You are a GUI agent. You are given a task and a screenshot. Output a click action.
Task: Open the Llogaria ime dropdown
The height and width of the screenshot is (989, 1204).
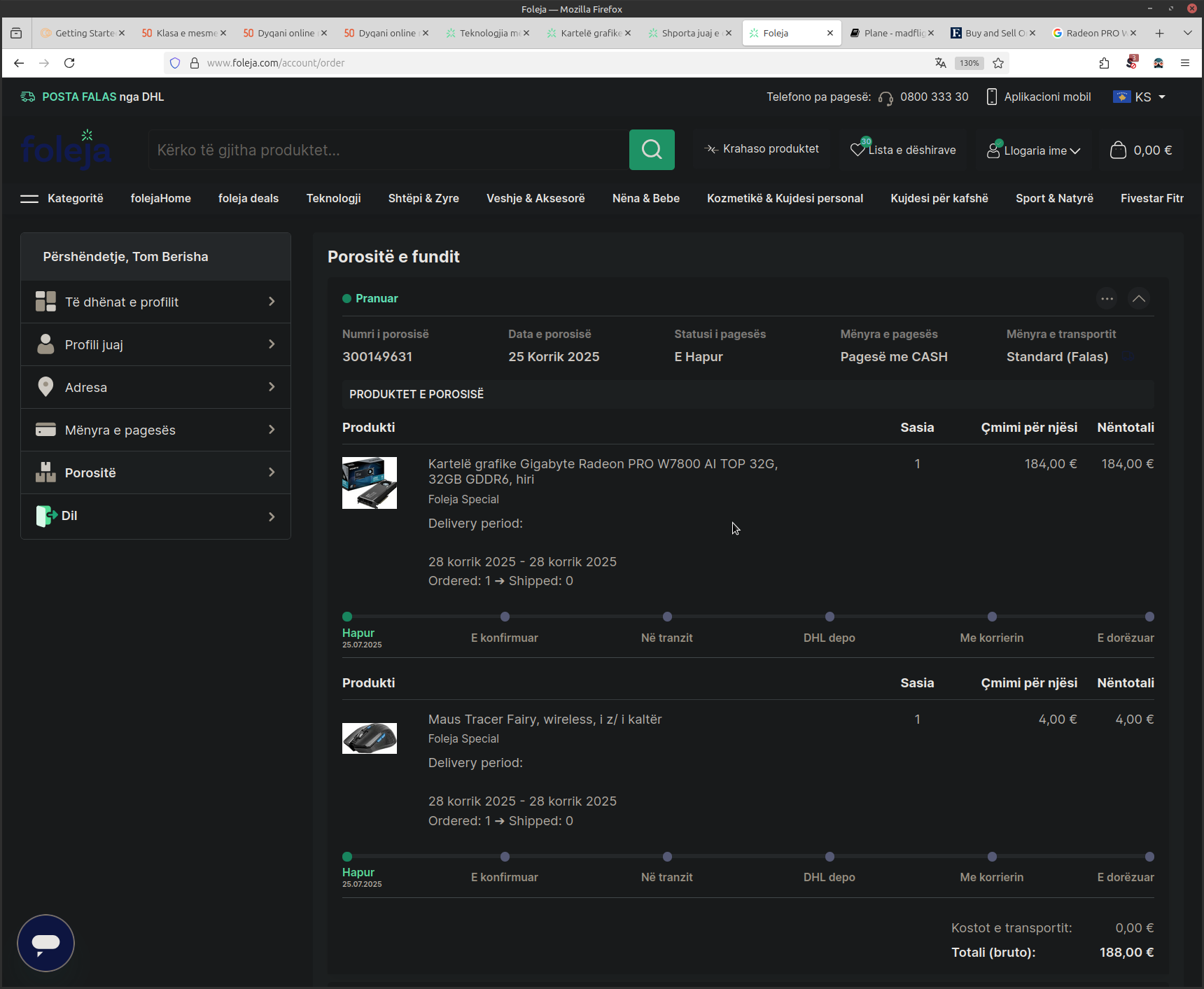pos(1035,150)
